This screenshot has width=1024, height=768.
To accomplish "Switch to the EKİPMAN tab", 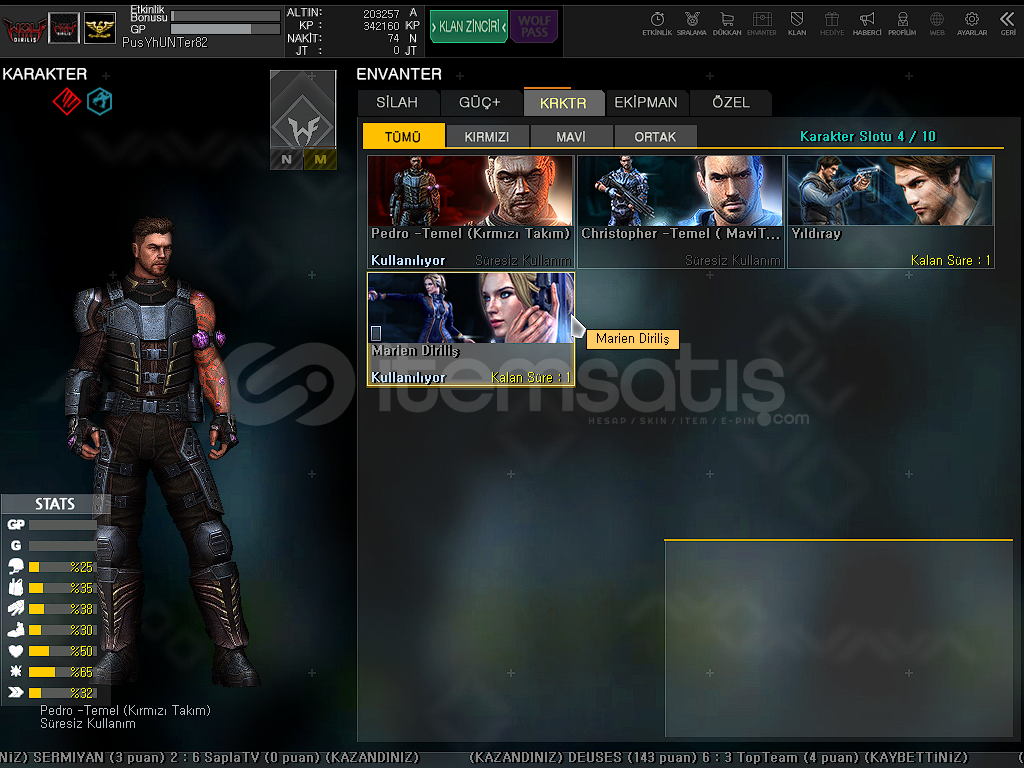I will 646,103.
